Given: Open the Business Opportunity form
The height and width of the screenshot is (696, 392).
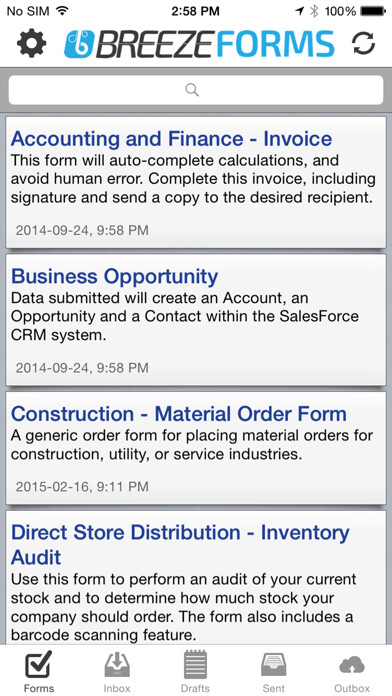Looking at the screenshot, I should [x=196, y=320].
